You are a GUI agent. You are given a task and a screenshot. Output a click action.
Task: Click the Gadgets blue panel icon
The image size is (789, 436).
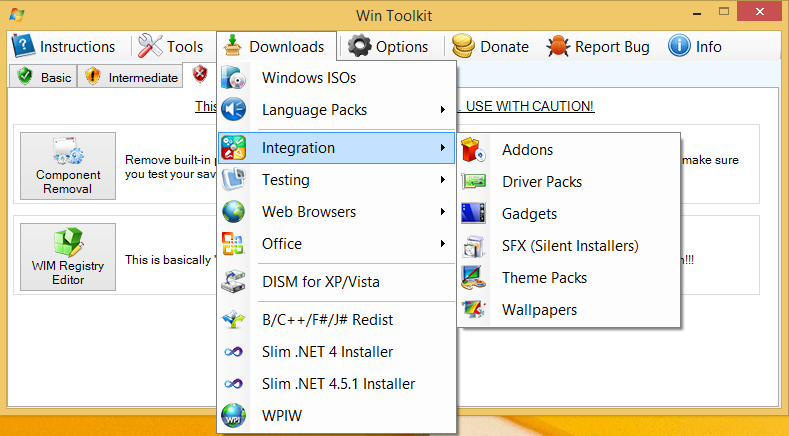(474, 213)
